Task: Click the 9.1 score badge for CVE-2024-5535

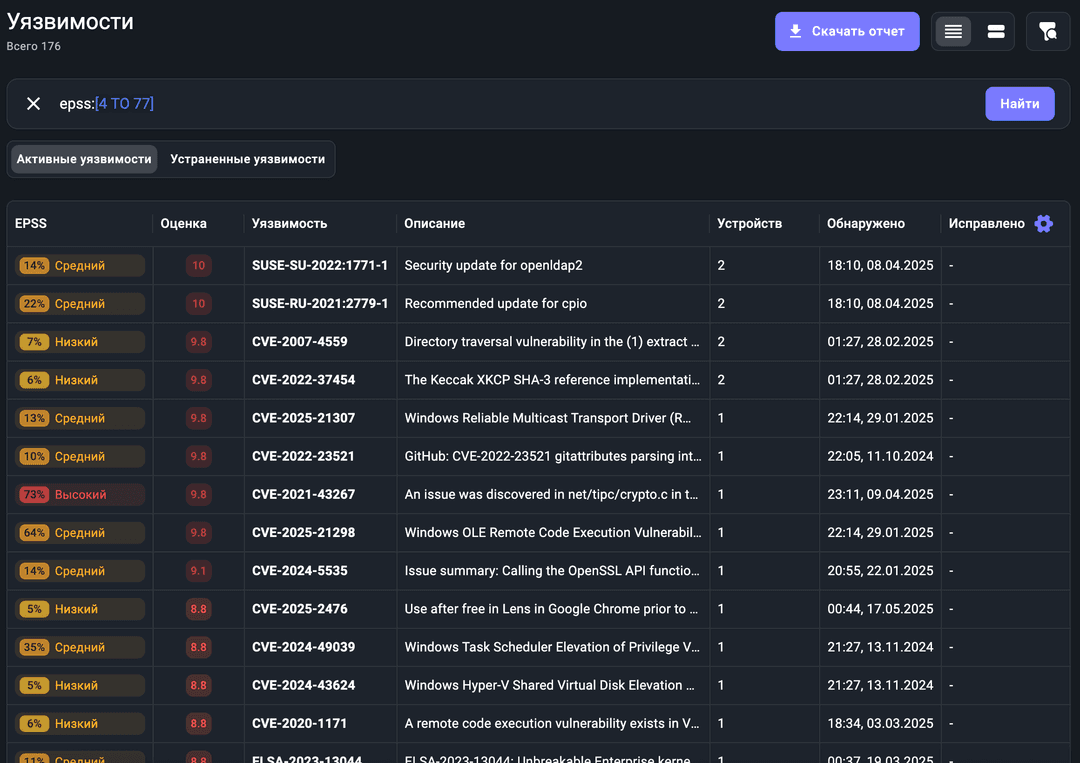Action: pyautogui.click(x=198, y=571)
